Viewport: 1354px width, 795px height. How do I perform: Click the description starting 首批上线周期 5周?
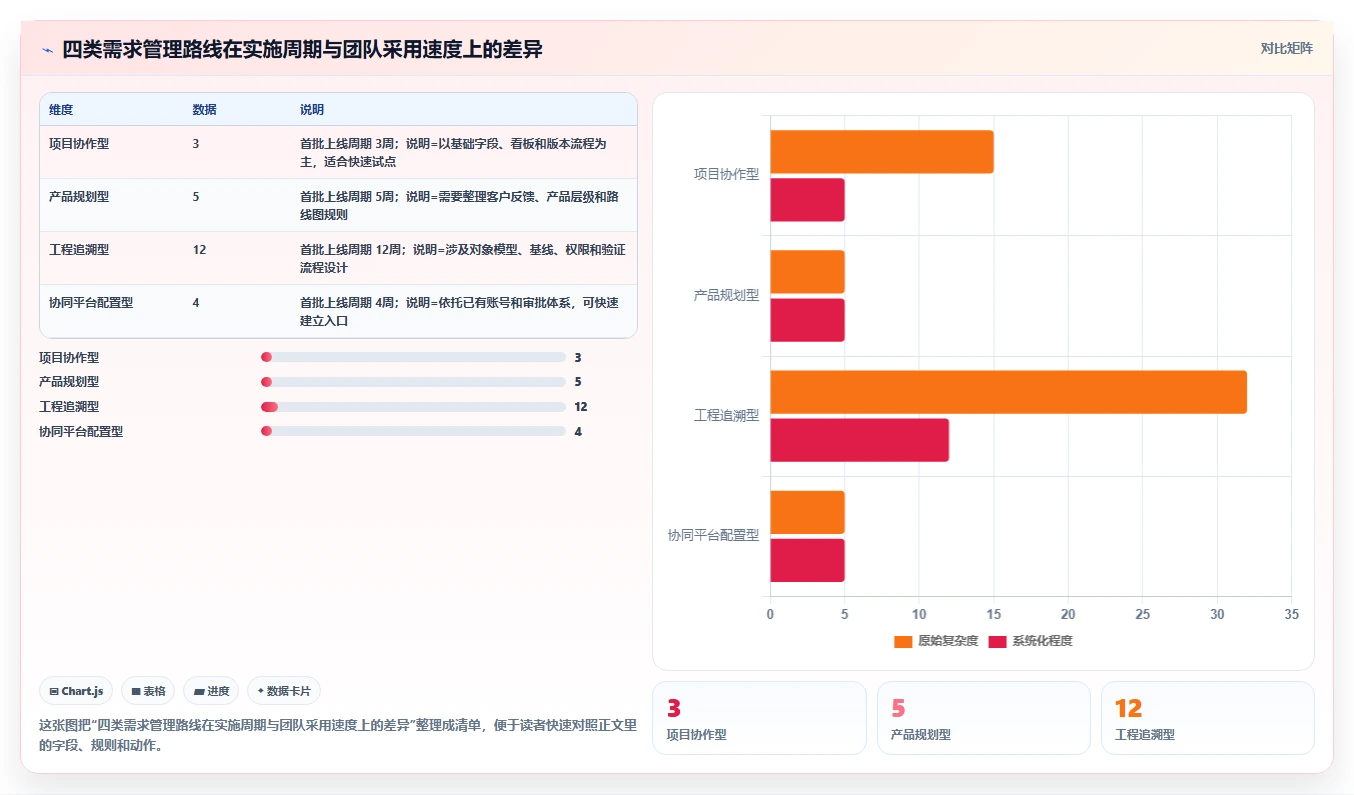(x=459, y=205)
